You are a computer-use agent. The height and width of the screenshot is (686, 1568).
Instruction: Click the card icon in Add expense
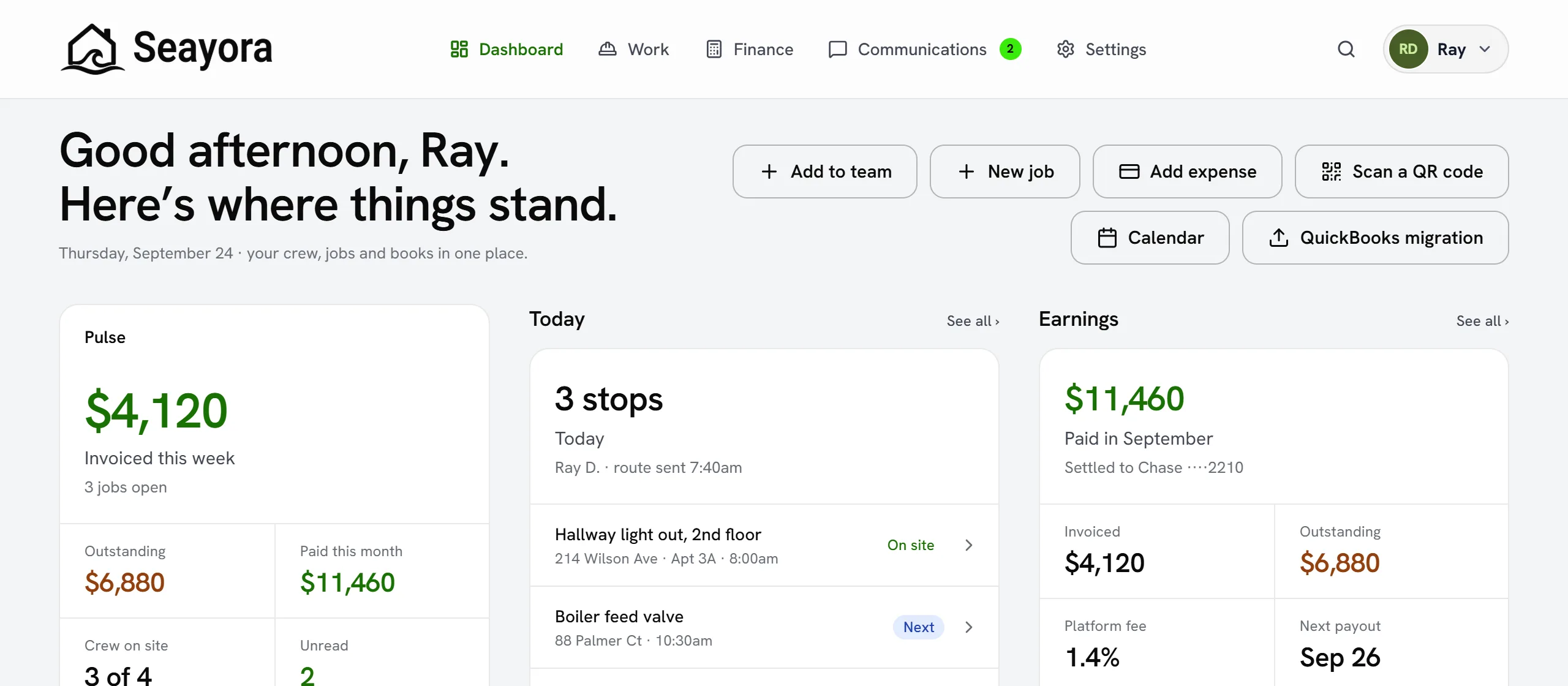[1129, 171]
